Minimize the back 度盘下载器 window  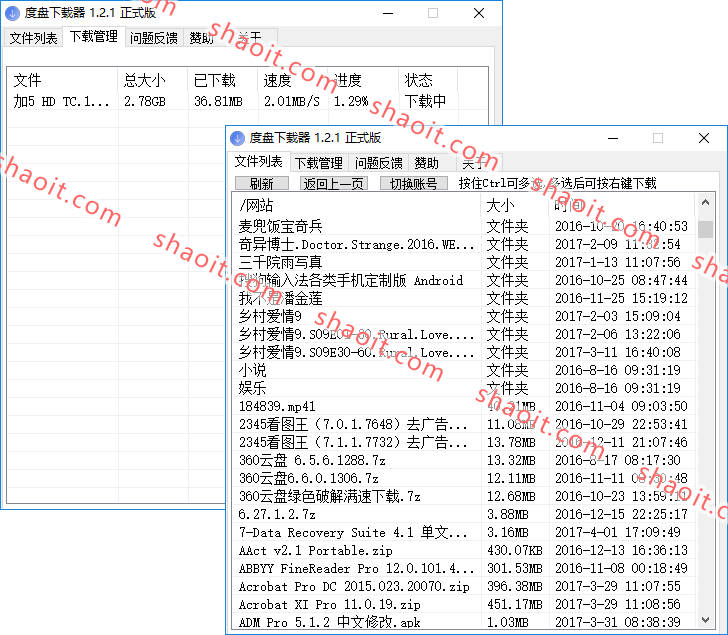point(388,13)
